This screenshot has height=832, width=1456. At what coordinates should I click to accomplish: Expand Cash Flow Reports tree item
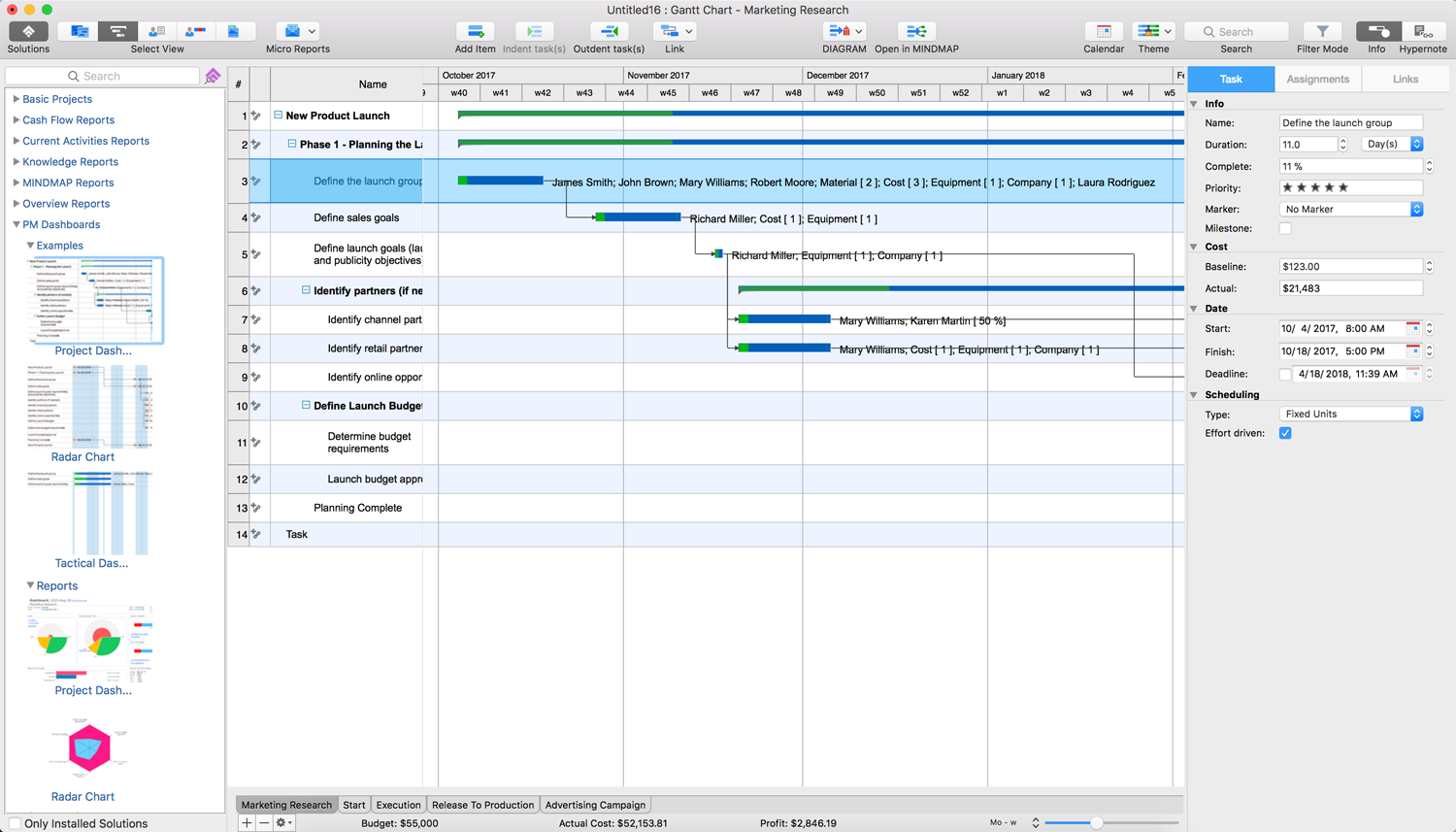[x=17, y=120]
